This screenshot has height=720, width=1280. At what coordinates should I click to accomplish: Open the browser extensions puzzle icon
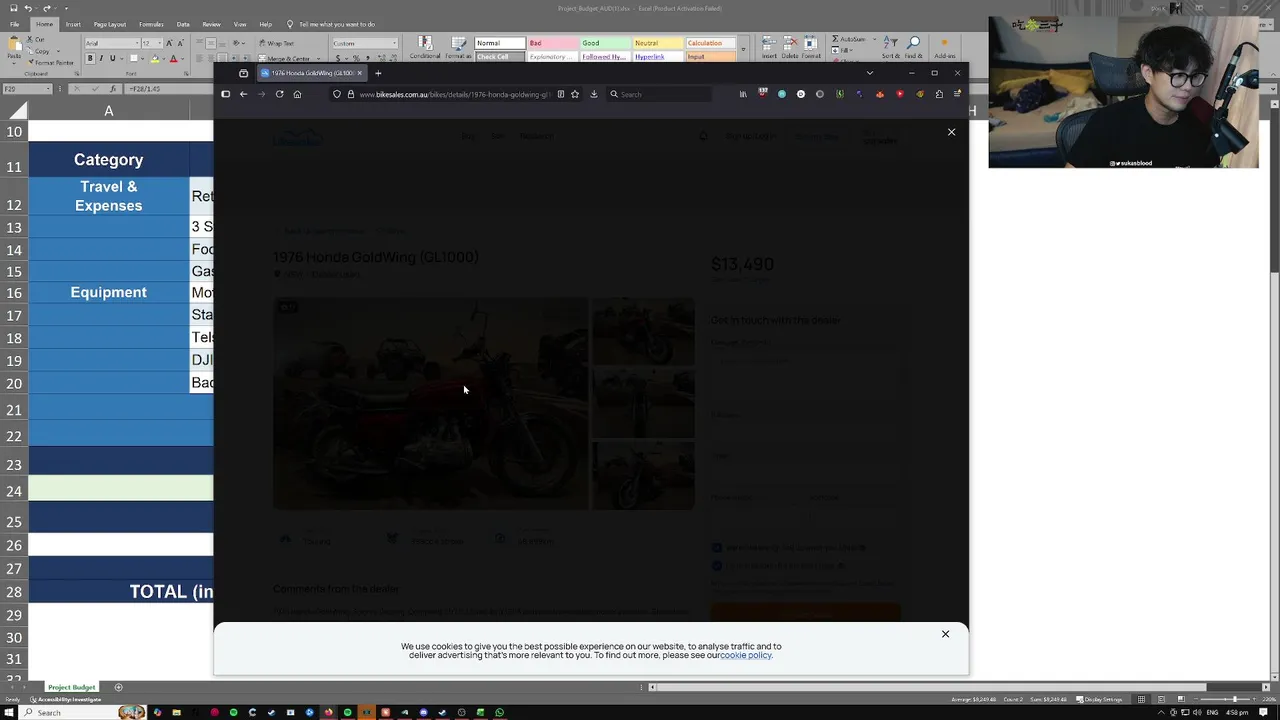click(938, 94)
